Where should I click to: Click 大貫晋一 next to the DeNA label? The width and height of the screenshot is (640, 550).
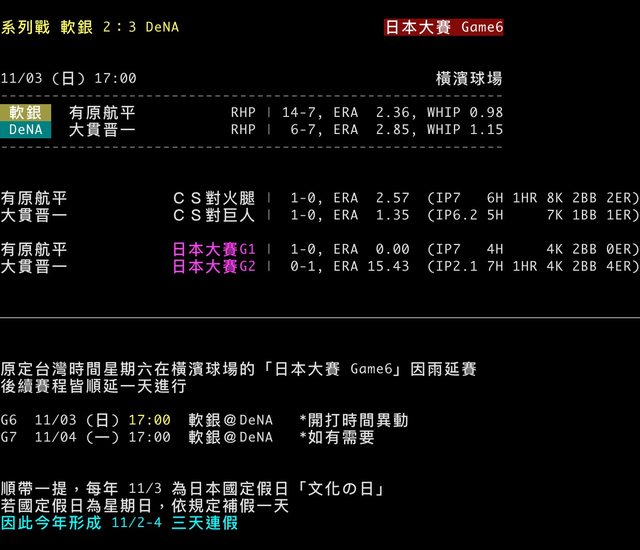[103, 129]
